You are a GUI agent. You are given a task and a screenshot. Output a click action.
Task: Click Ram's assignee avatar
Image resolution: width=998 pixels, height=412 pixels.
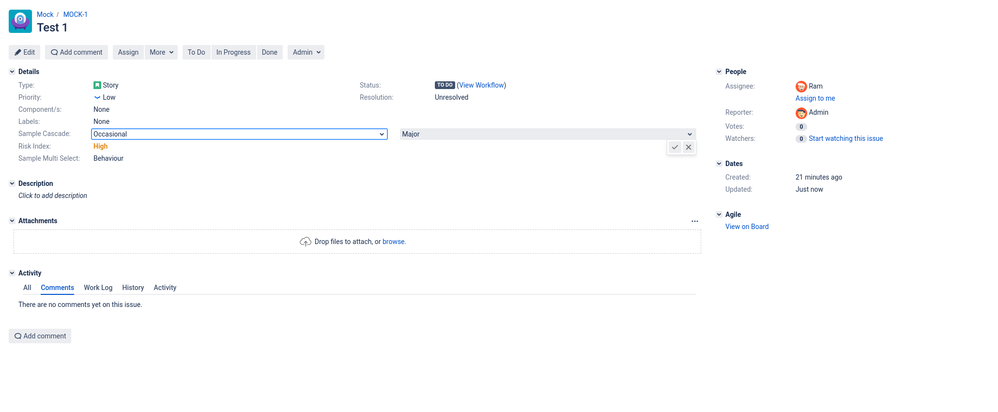[x=801, y=86]
